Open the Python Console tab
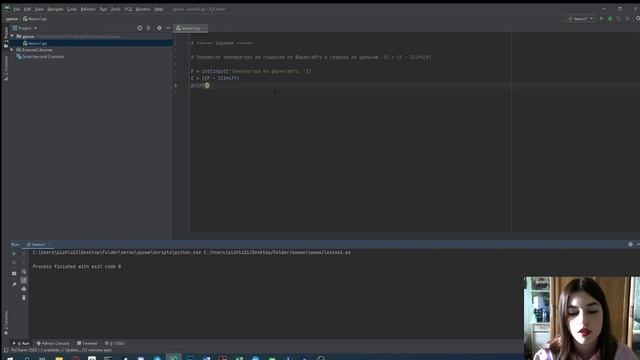Screen dimensions: 640x360 (x=53, y=343)
